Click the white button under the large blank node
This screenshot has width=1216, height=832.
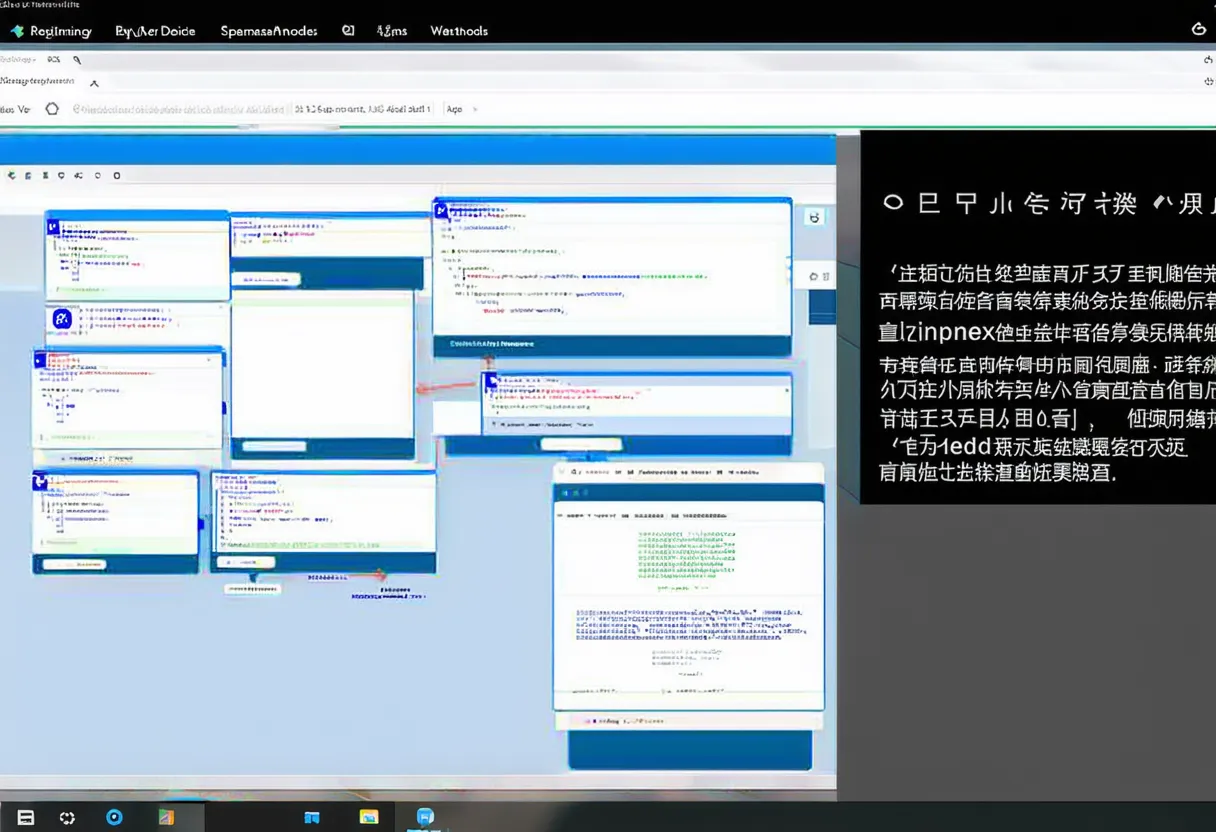coord(274,446)
